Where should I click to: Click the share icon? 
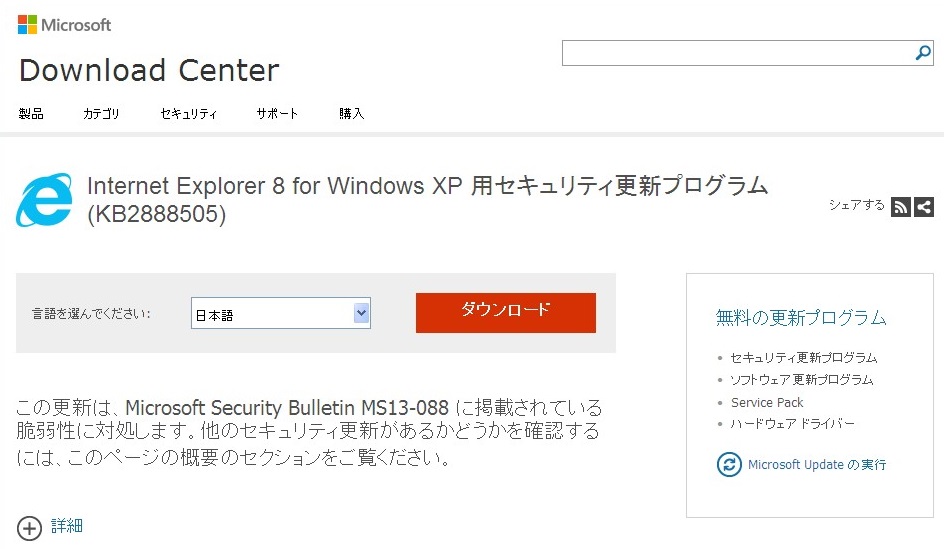[924, 207]
